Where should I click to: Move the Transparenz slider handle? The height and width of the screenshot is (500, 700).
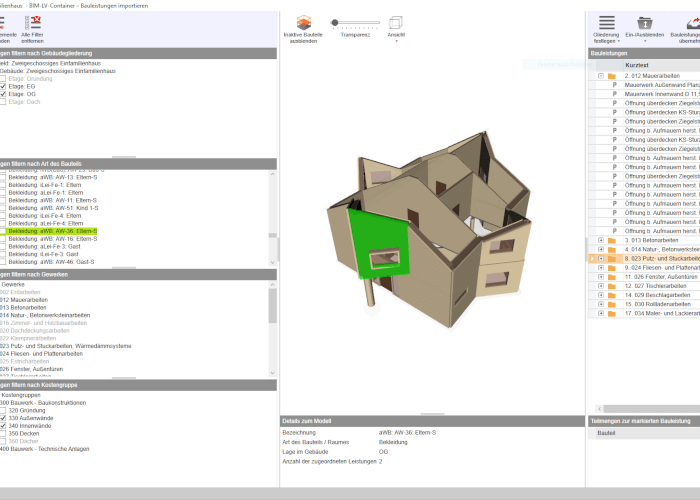[334, 22]
